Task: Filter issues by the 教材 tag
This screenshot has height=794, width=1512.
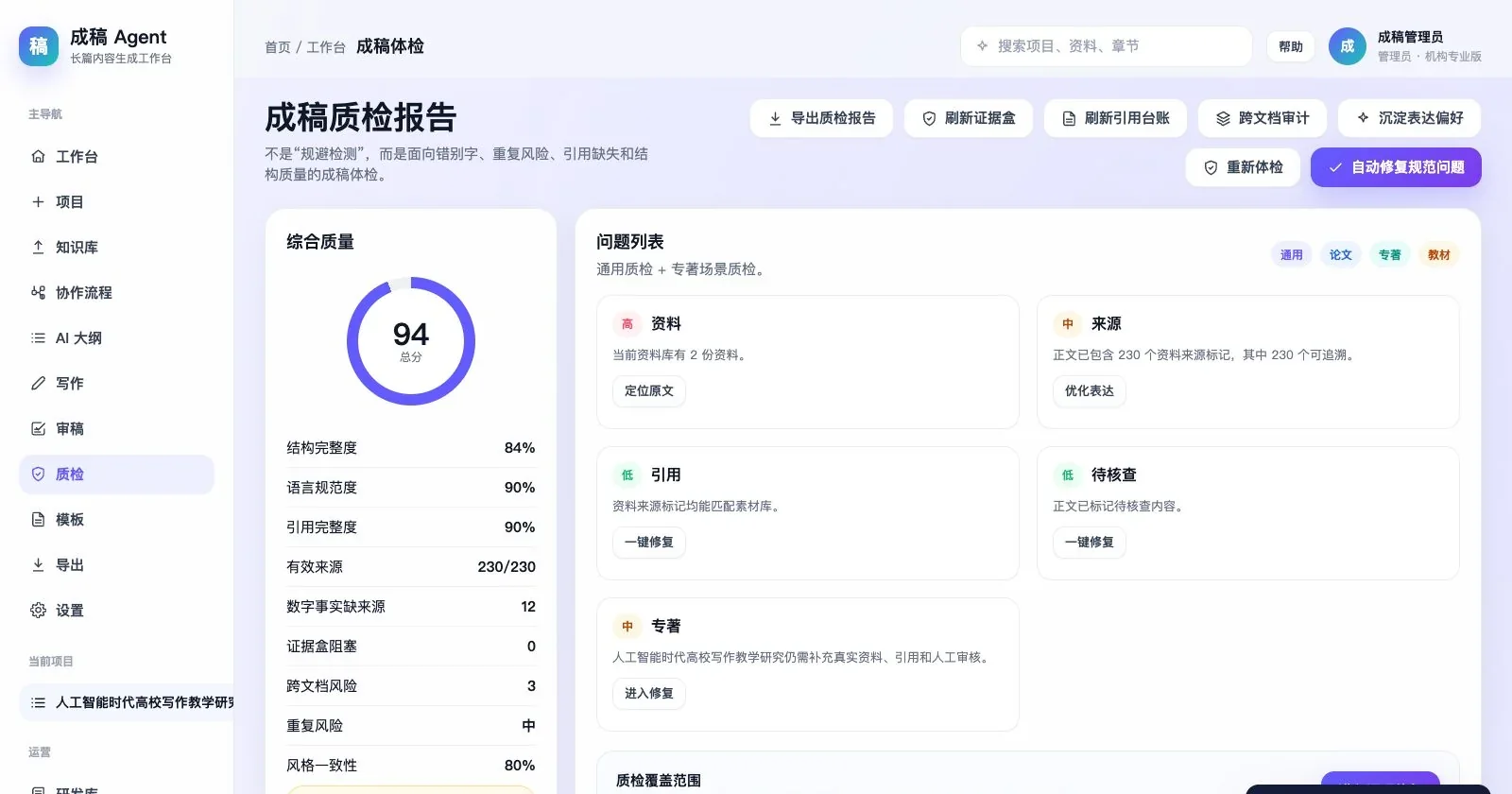Action: [x=1438, y=254]
